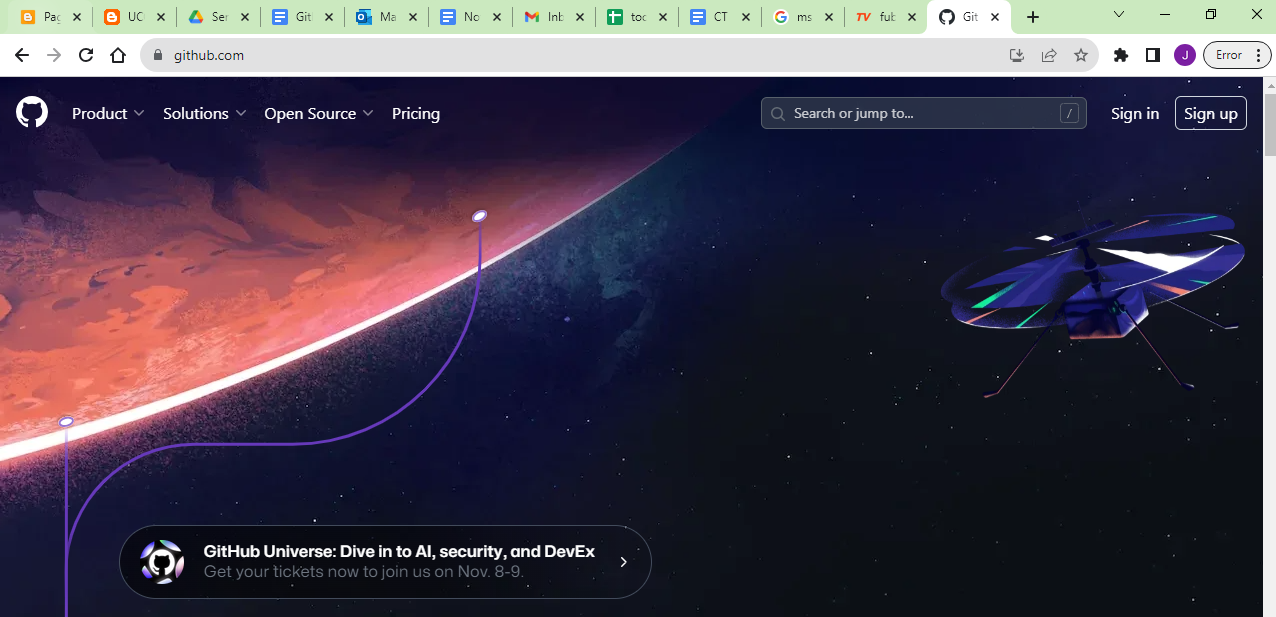Go back with the browser back arrow
1276x617 pixels.
pos(22,55)
